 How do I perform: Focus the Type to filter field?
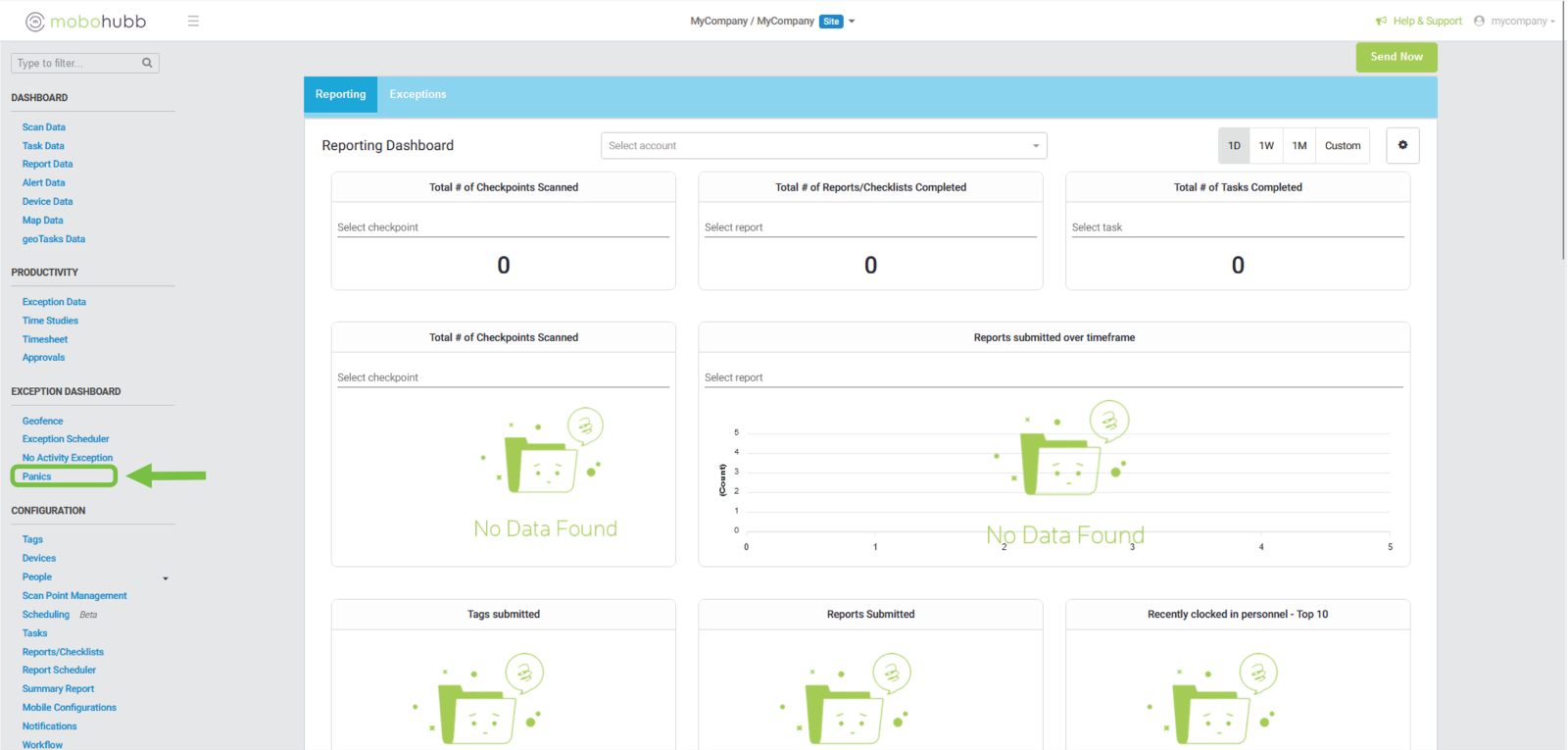[x=76, y=63]
